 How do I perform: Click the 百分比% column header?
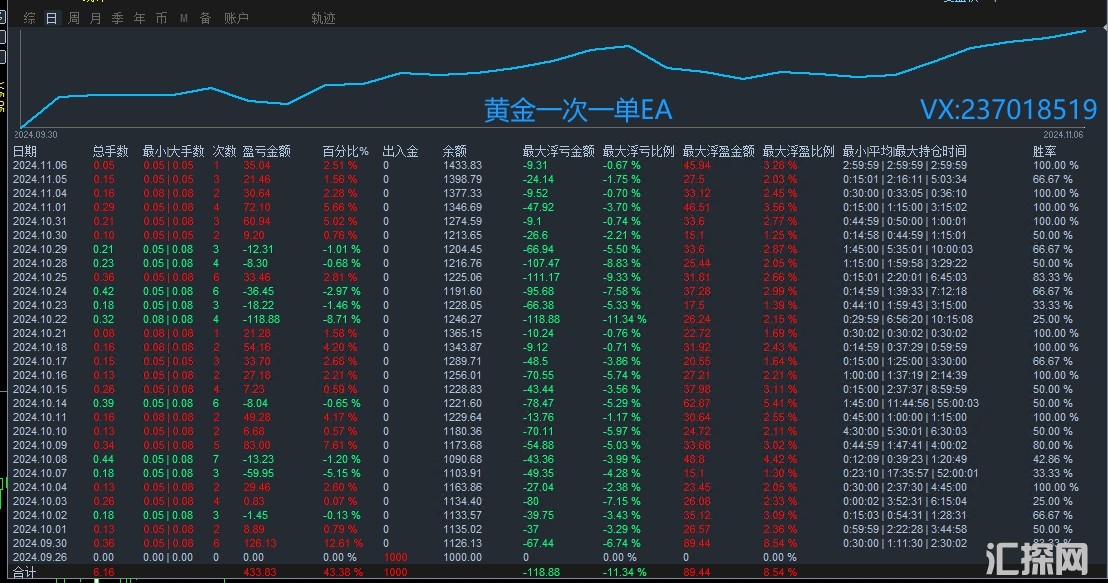[346, 151]
